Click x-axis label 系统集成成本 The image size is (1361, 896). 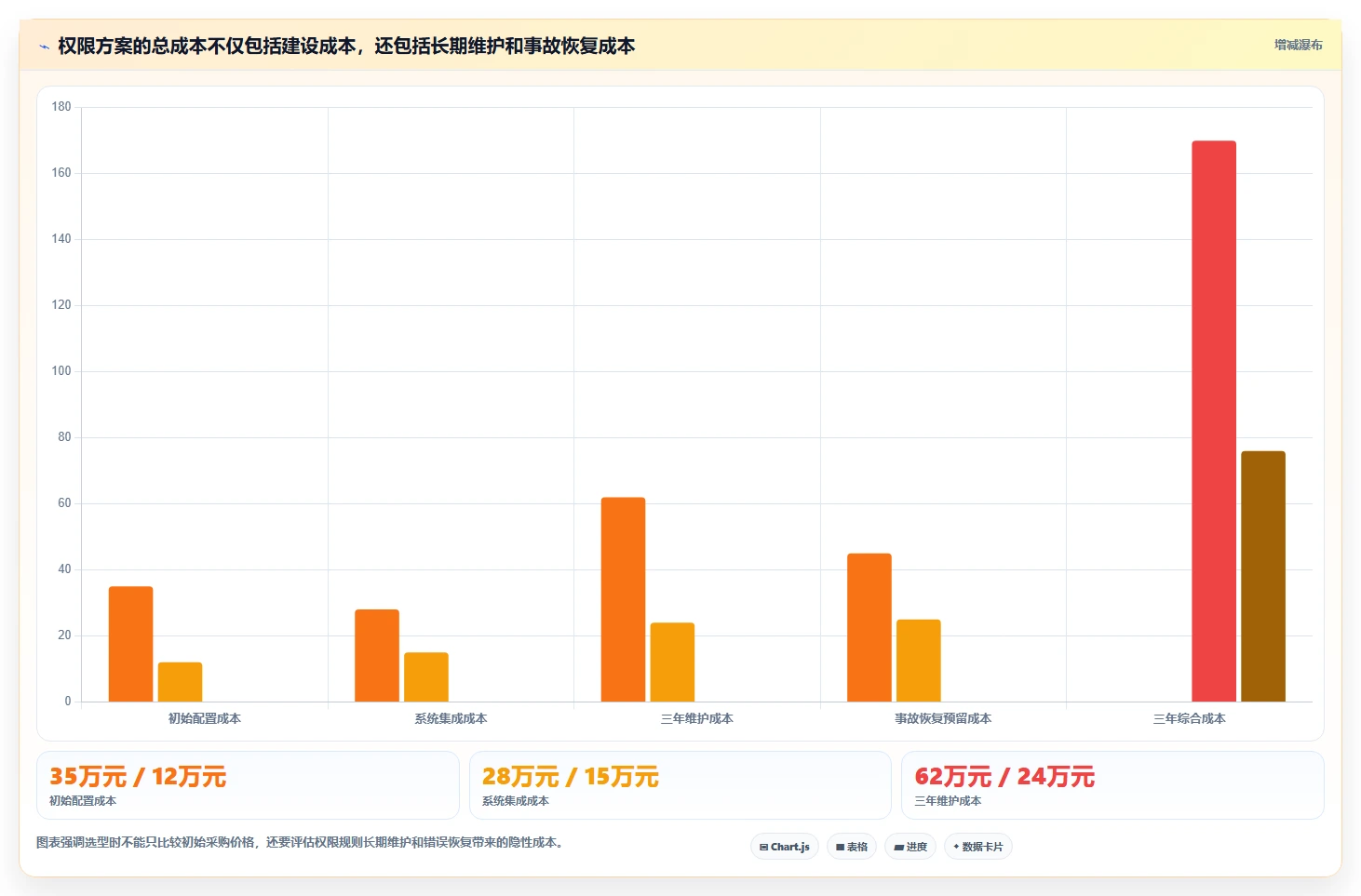pos(451,718)
